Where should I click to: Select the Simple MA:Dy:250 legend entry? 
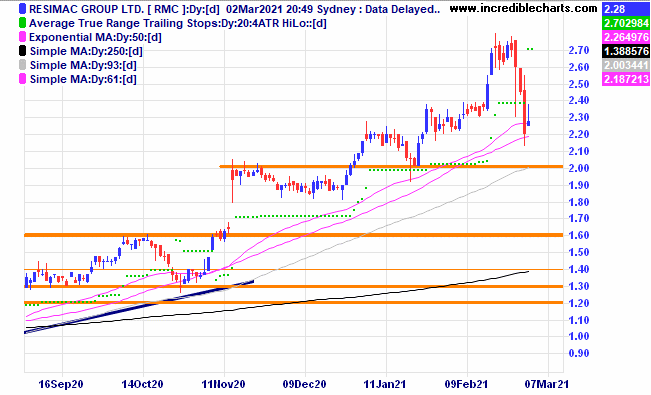click(86, 51)
